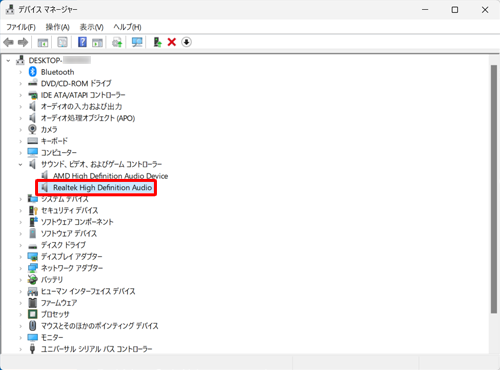The width and height of the screenshot is (500, 370).
Task: Minimize the デバイス マネージャー window
Action: [x=425, y=10]
